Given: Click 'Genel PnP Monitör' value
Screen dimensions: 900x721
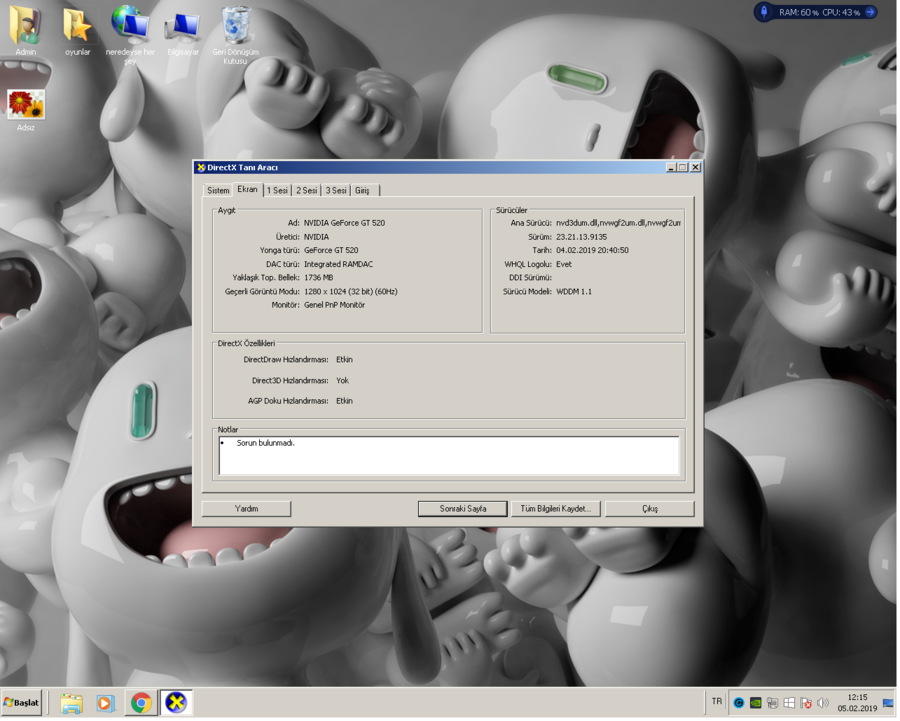Looking at the screenshot, I should pyautogui.click(x=335, y=305).
